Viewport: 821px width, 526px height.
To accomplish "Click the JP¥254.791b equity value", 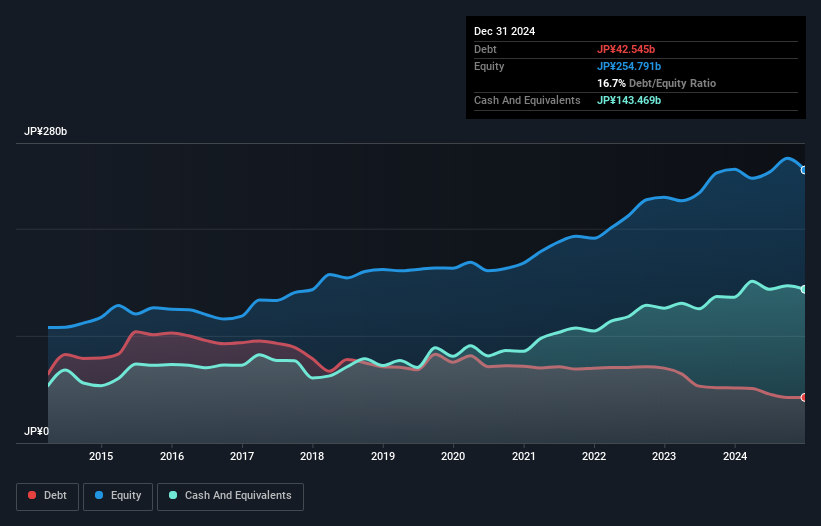I will coord(629,66).
